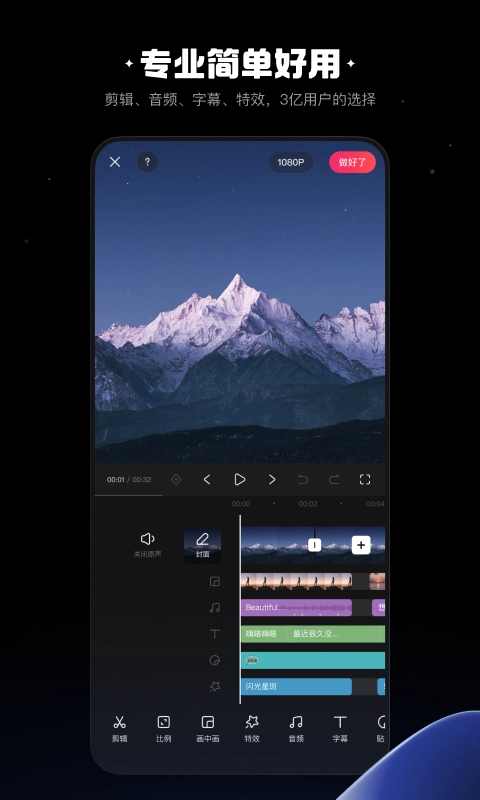Toggle 关闭原声 mute original sound

(147, 545)
